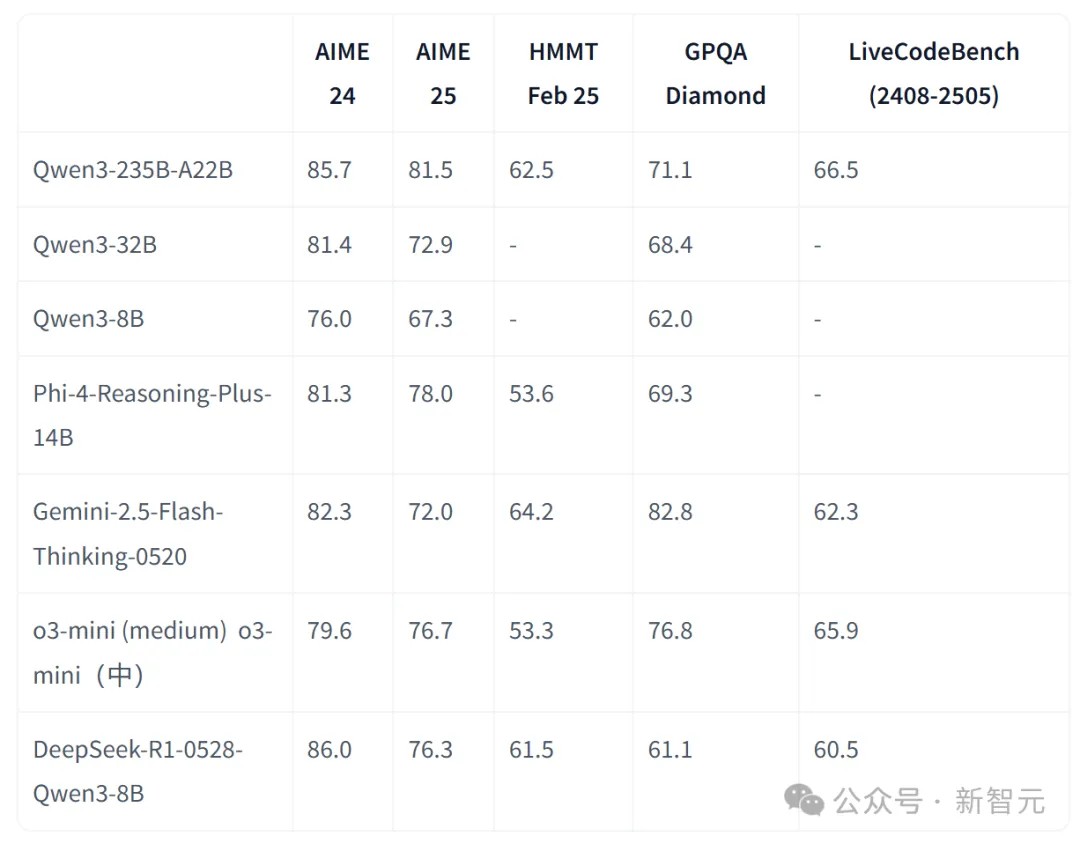Select the Qwen3-235B-A22B row label
This screenshot has width=1080, height=844.
click(x=133, y=169)
